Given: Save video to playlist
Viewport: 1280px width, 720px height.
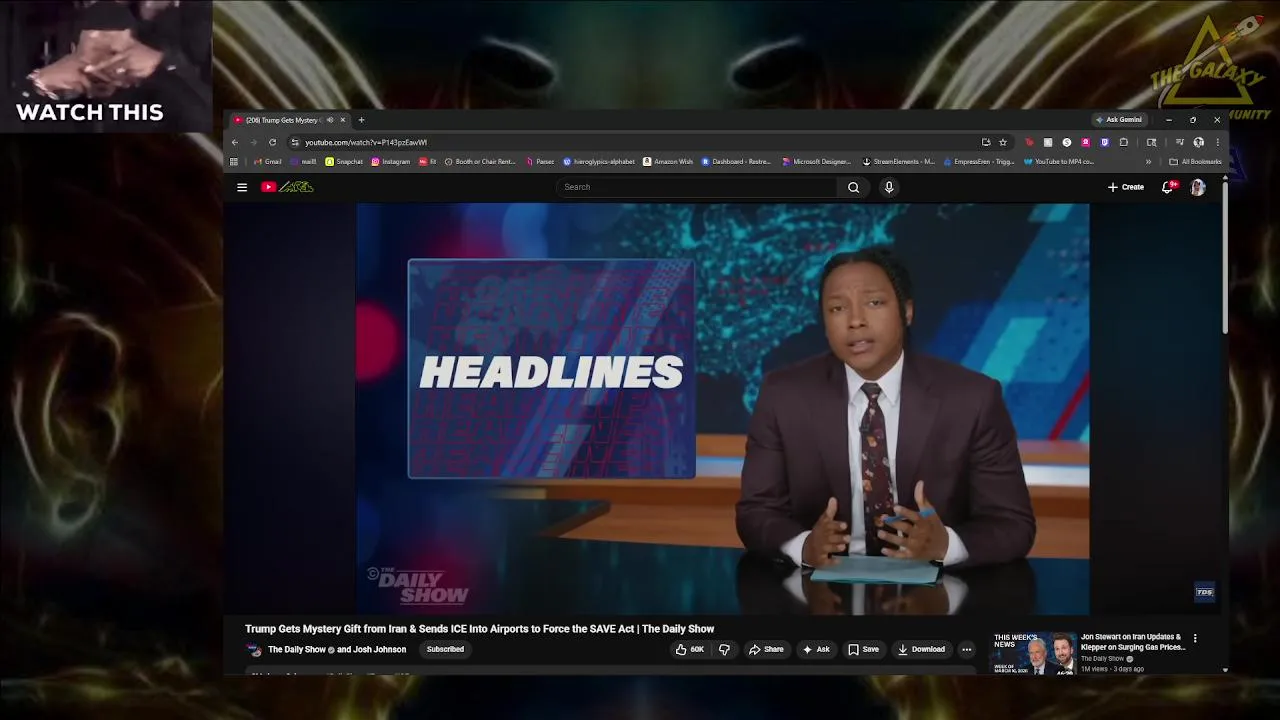Looking at the screenshot, I should pos(863,649).
